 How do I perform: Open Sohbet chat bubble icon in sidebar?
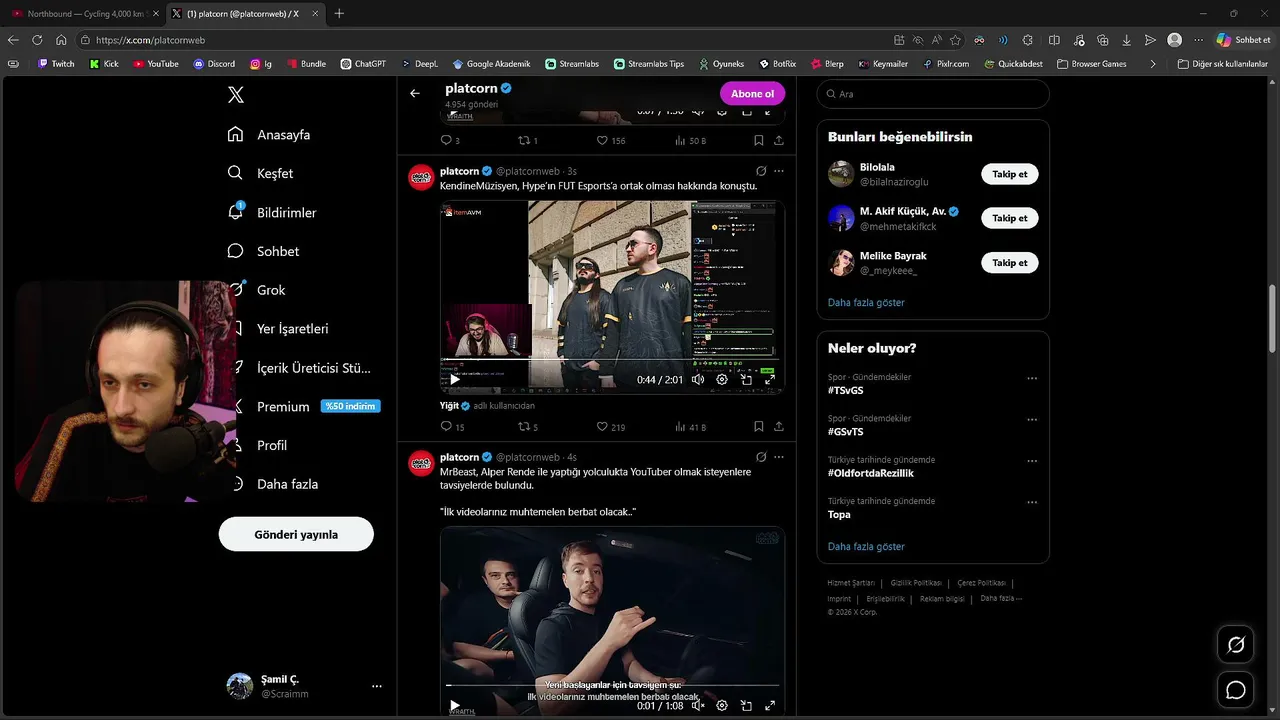point(235,251)
